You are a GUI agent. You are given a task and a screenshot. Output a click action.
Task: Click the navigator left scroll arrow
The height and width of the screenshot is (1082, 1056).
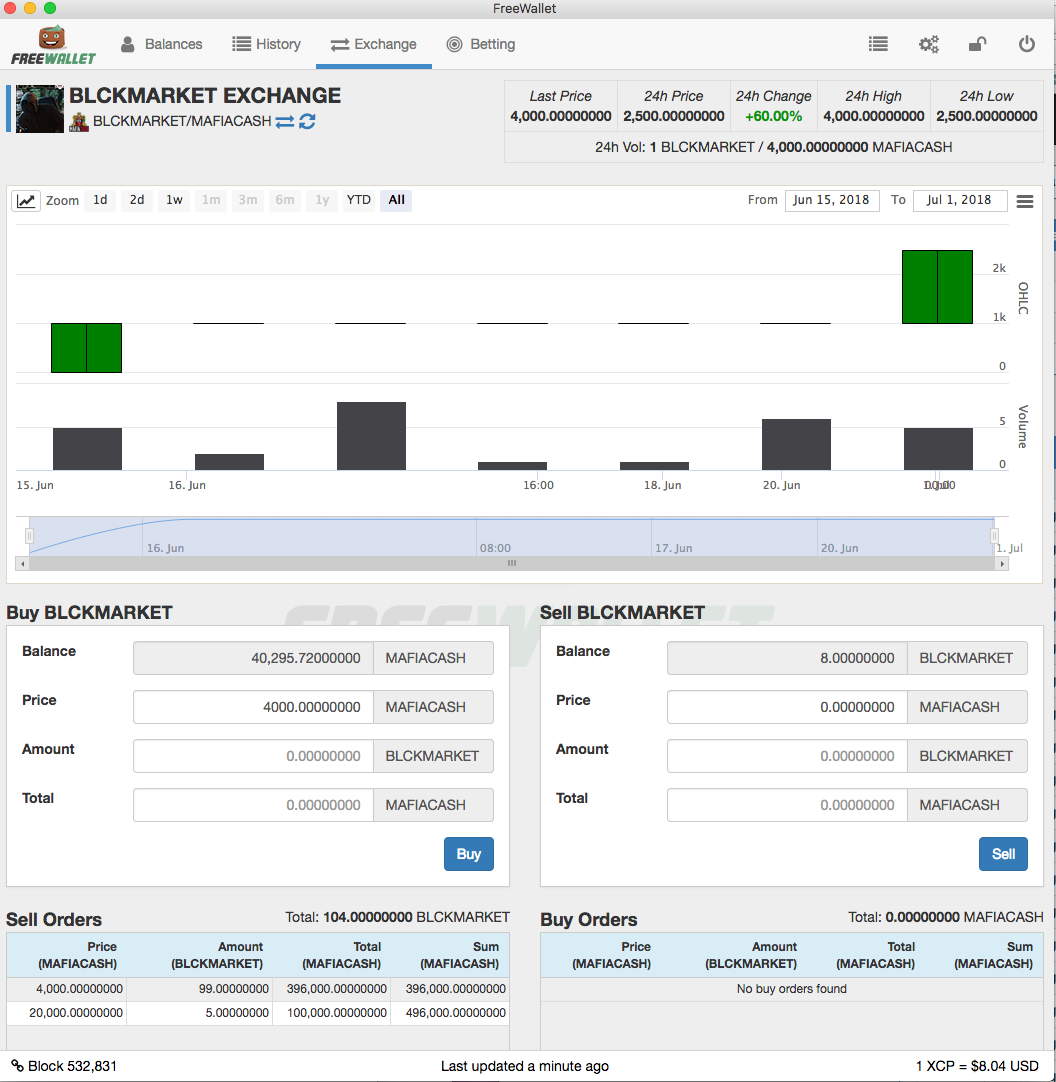[x=23, y=564]
